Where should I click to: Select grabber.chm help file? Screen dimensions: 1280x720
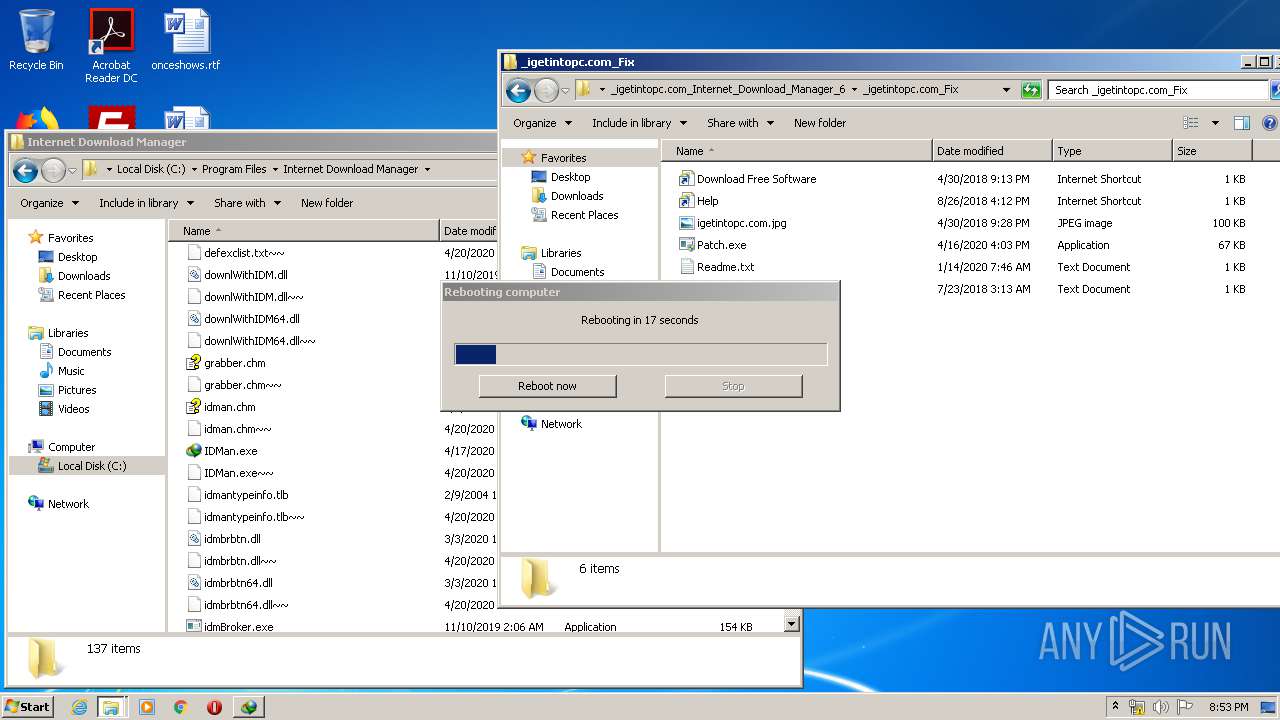pos(234,363)
